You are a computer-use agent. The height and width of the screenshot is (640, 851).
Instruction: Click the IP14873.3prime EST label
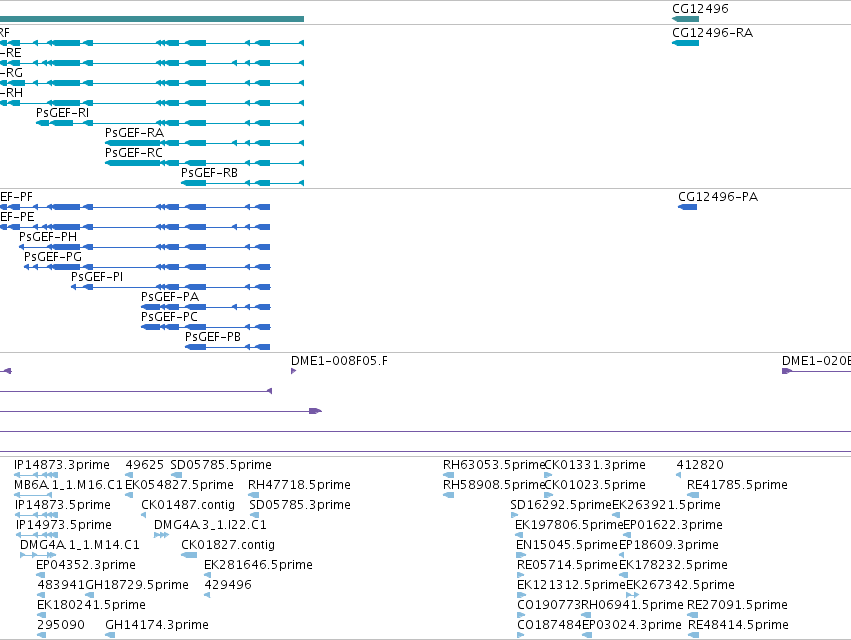click(x=62, y=465)
